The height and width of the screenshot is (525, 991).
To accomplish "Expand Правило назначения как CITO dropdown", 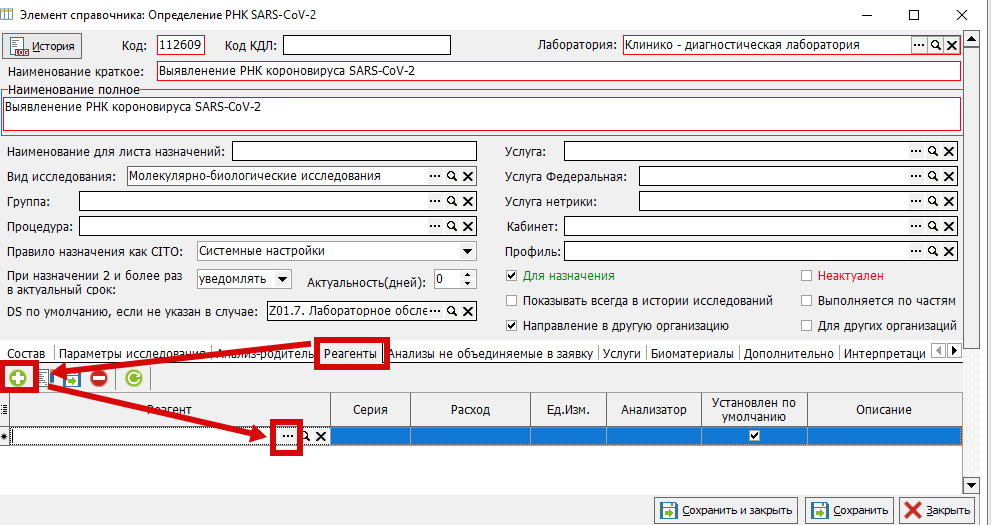I will [467, 251].
